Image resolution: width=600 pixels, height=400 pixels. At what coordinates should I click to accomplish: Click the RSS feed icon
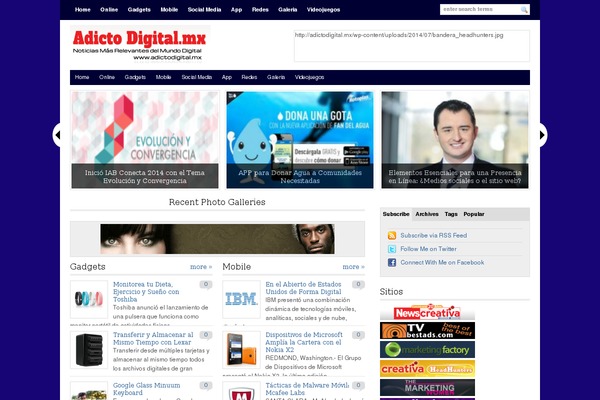392,235
